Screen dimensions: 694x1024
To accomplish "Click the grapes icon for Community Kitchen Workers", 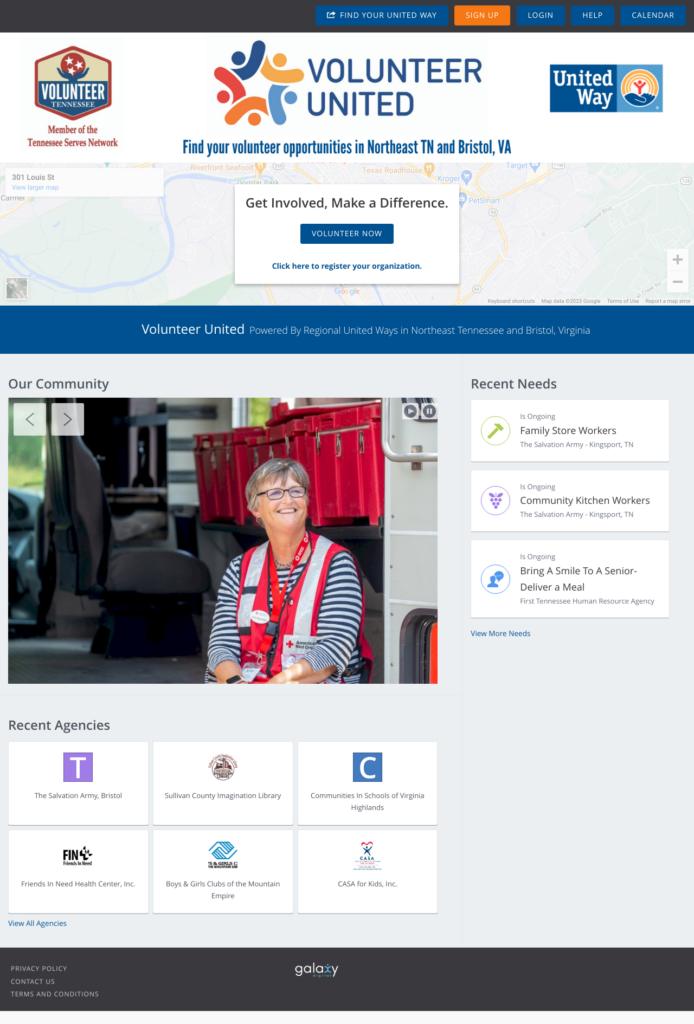I will click(x=496, y=500).
